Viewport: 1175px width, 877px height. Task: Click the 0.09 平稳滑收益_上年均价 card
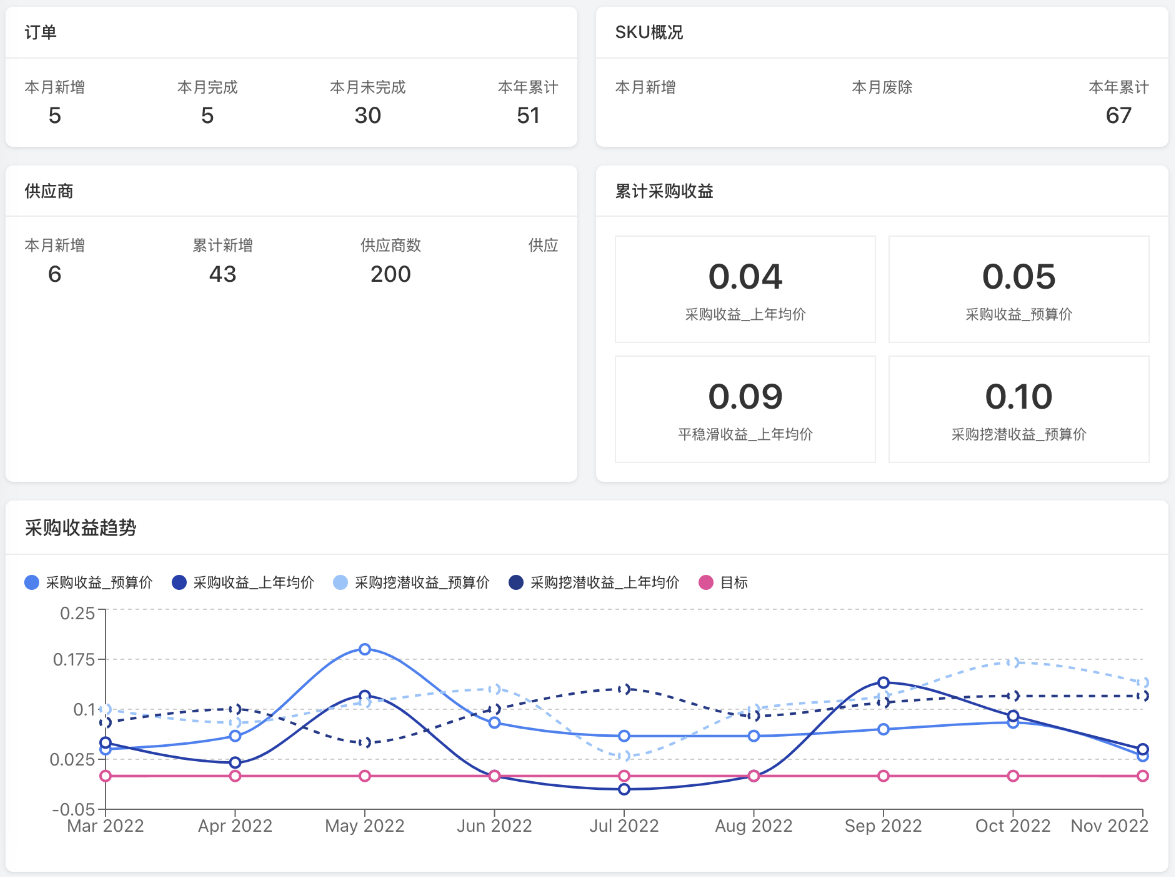[745, 409]
